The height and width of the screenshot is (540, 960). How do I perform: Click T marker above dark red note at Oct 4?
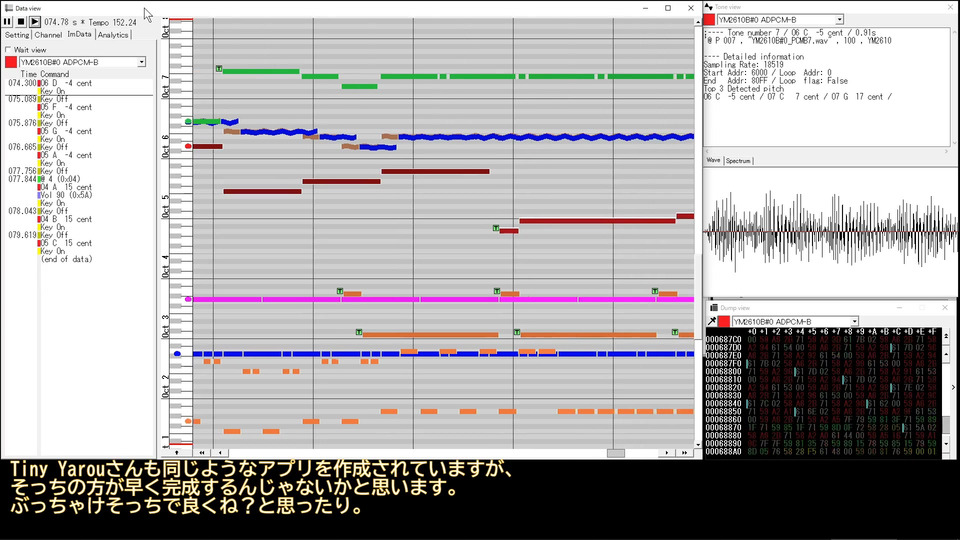coord(496,228)
